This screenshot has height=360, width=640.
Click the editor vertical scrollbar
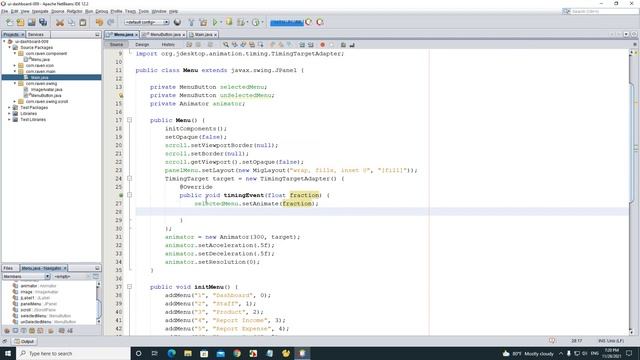pos(632,192)
